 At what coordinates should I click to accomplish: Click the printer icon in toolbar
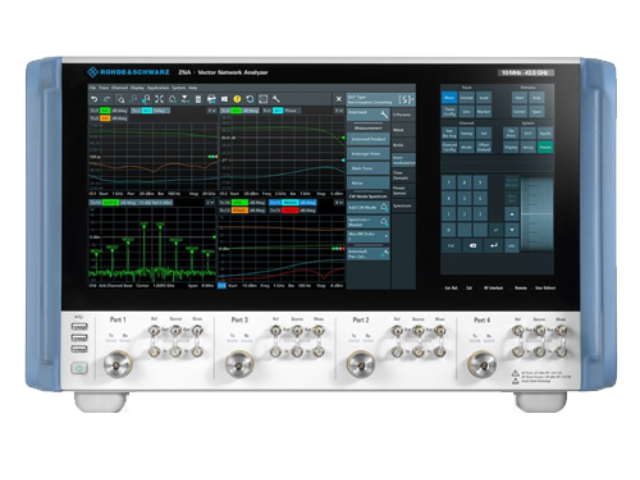tap(211, 99)
